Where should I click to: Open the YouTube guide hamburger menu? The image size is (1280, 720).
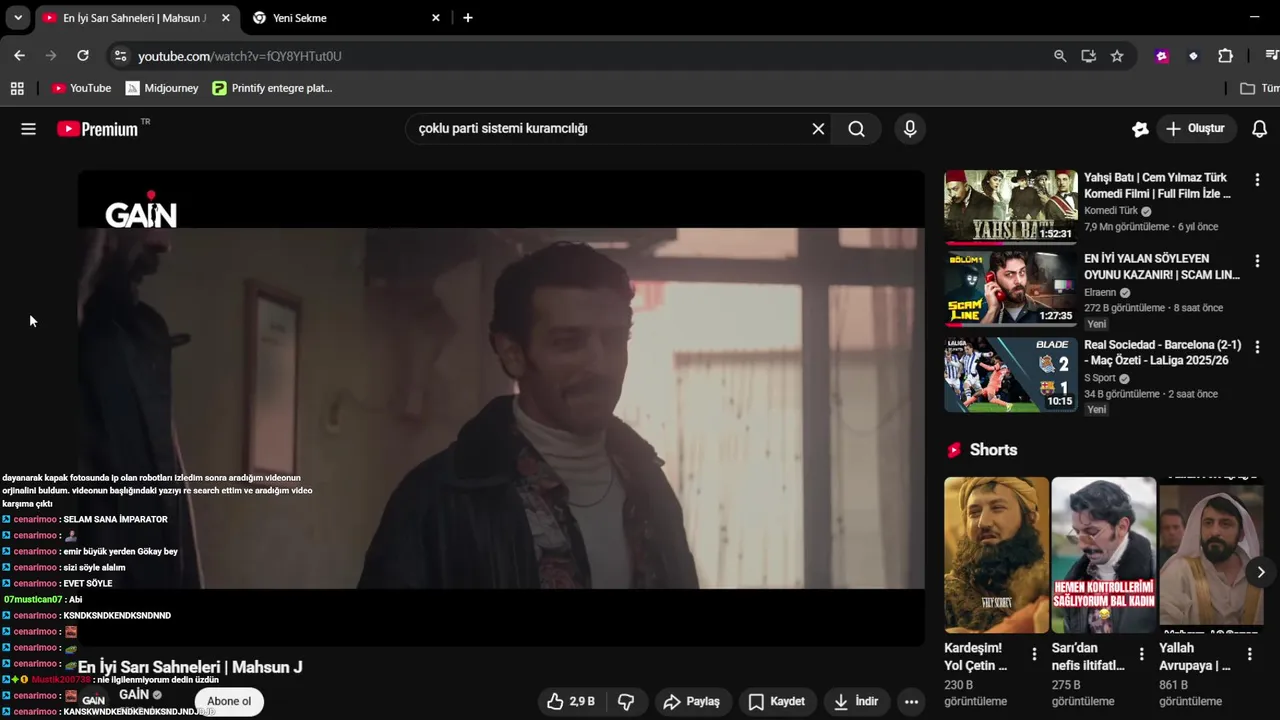coord(28,129)
